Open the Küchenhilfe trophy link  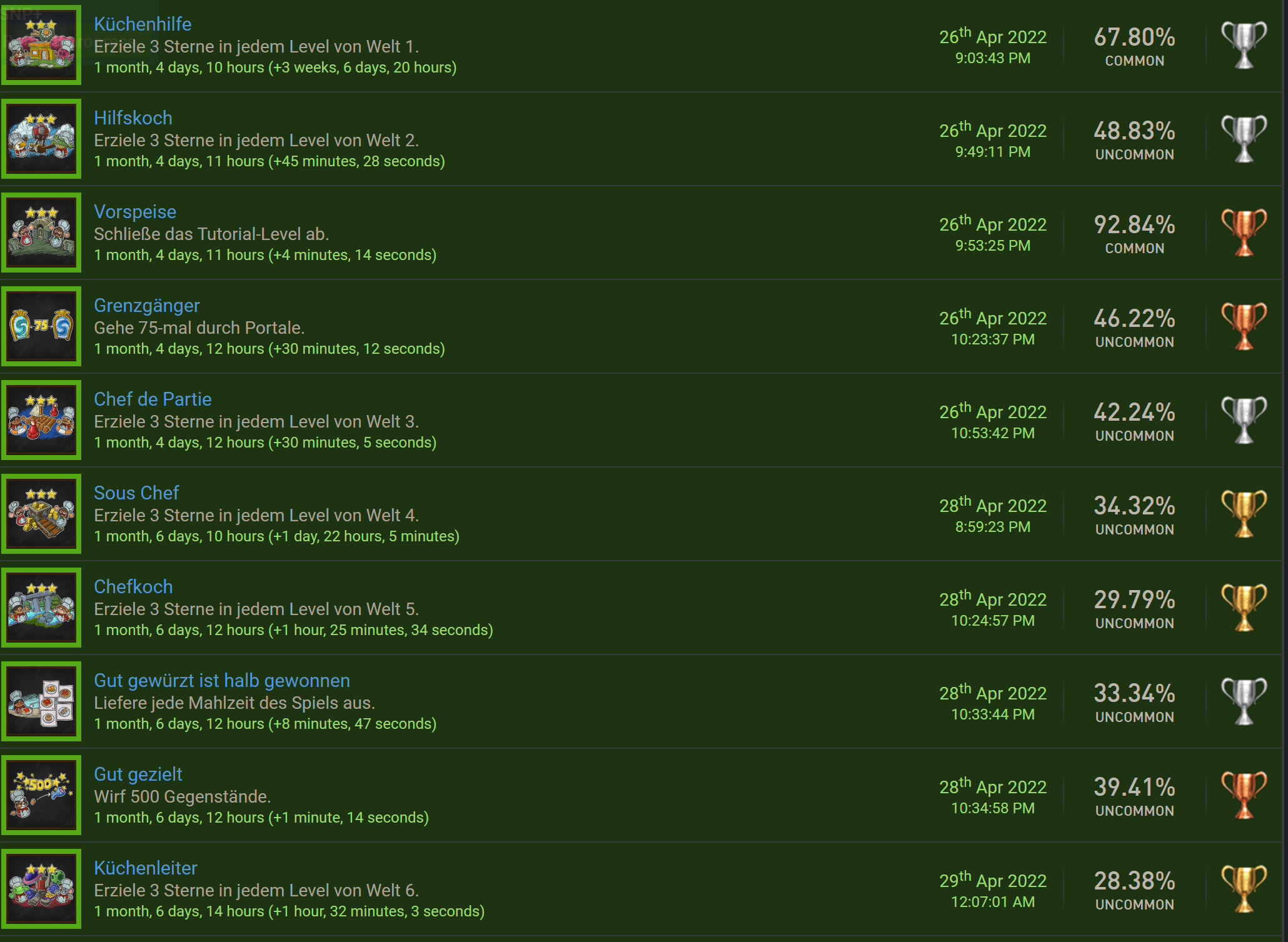pos(143,24)
